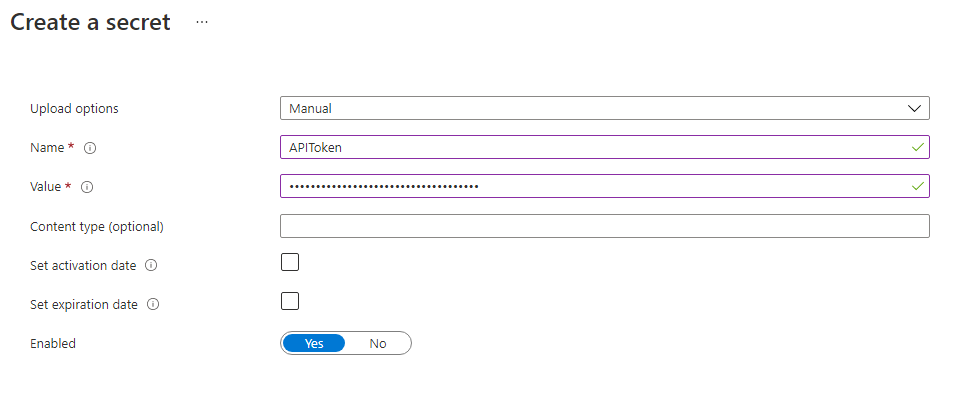Click the green checkmark in the Value field
Screen dimensions: 976x403
(x=917, y=186)
